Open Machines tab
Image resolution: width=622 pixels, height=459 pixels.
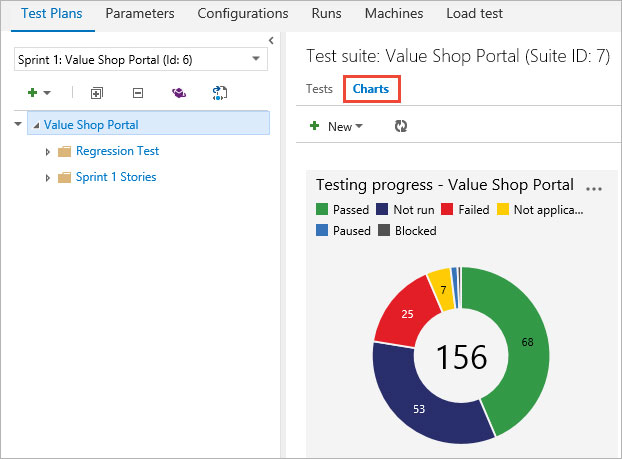coord(394,13)
